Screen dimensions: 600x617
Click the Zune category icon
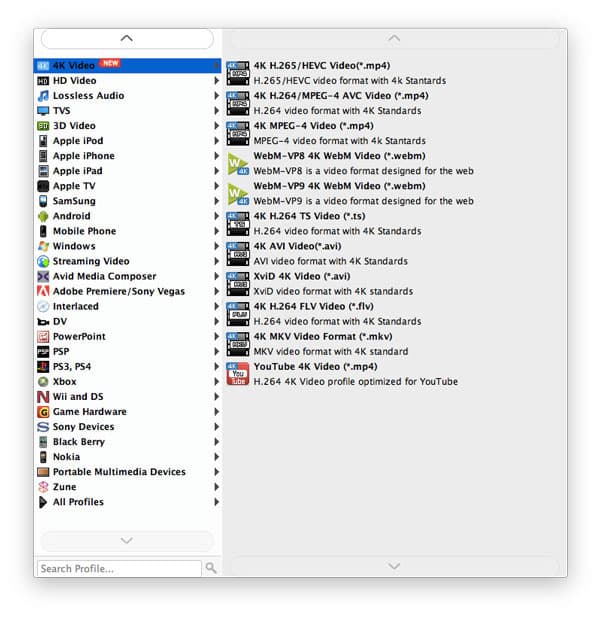[x=43, y=487]
